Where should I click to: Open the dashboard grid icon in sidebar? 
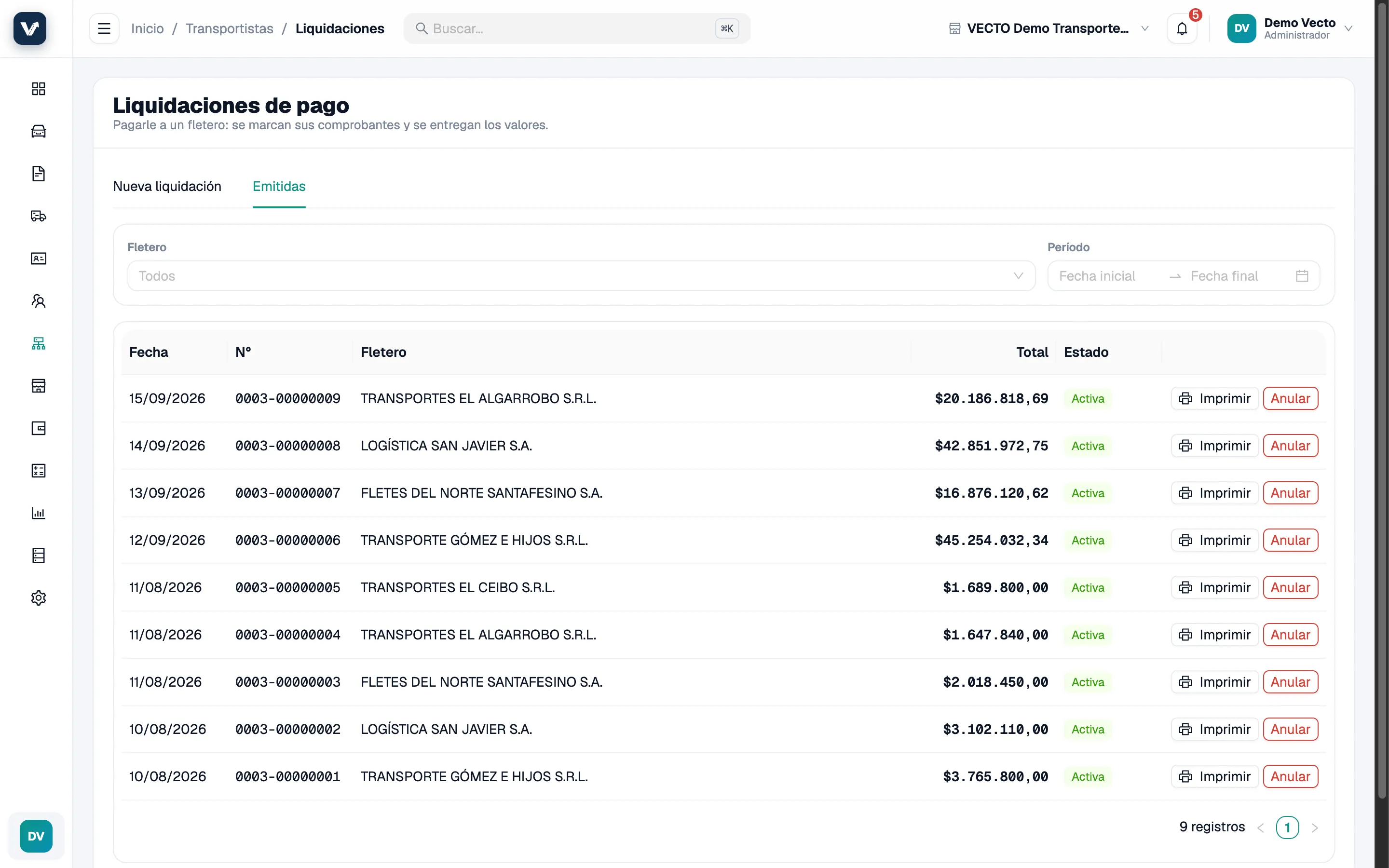(39, 88)
